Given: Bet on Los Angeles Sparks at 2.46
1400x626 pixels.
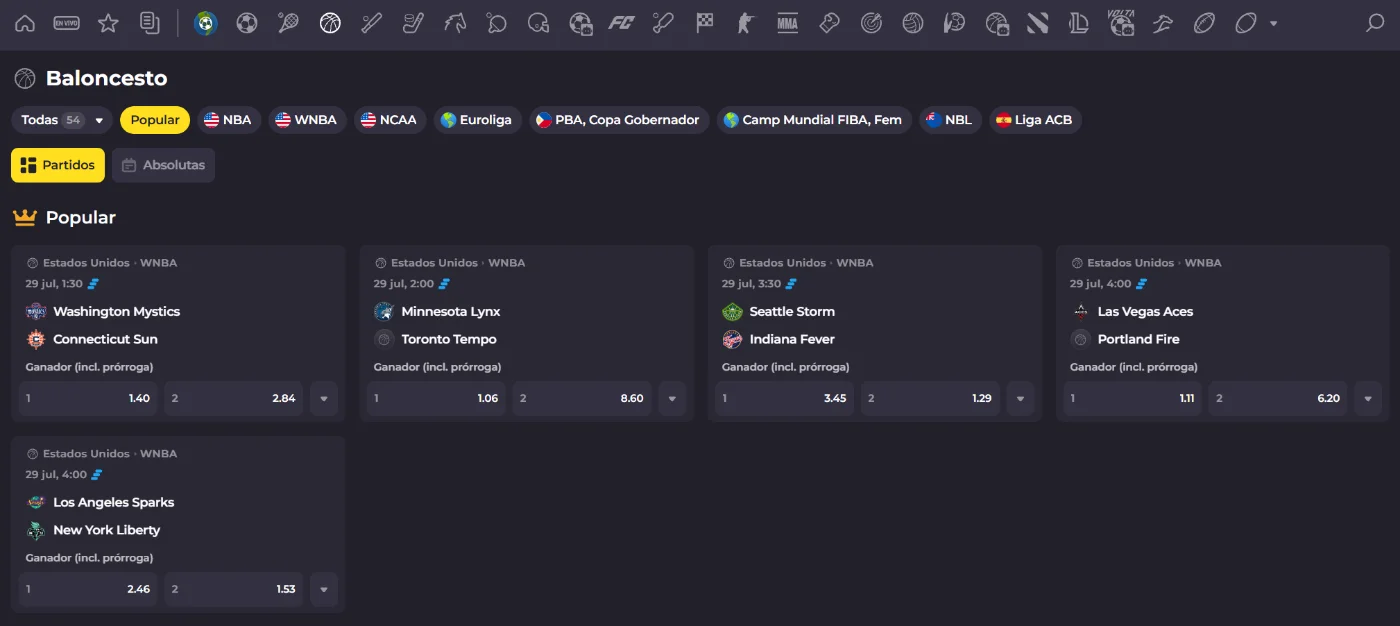Looking at the screenshot, I should pyautogui.click(x=88, y=589).
